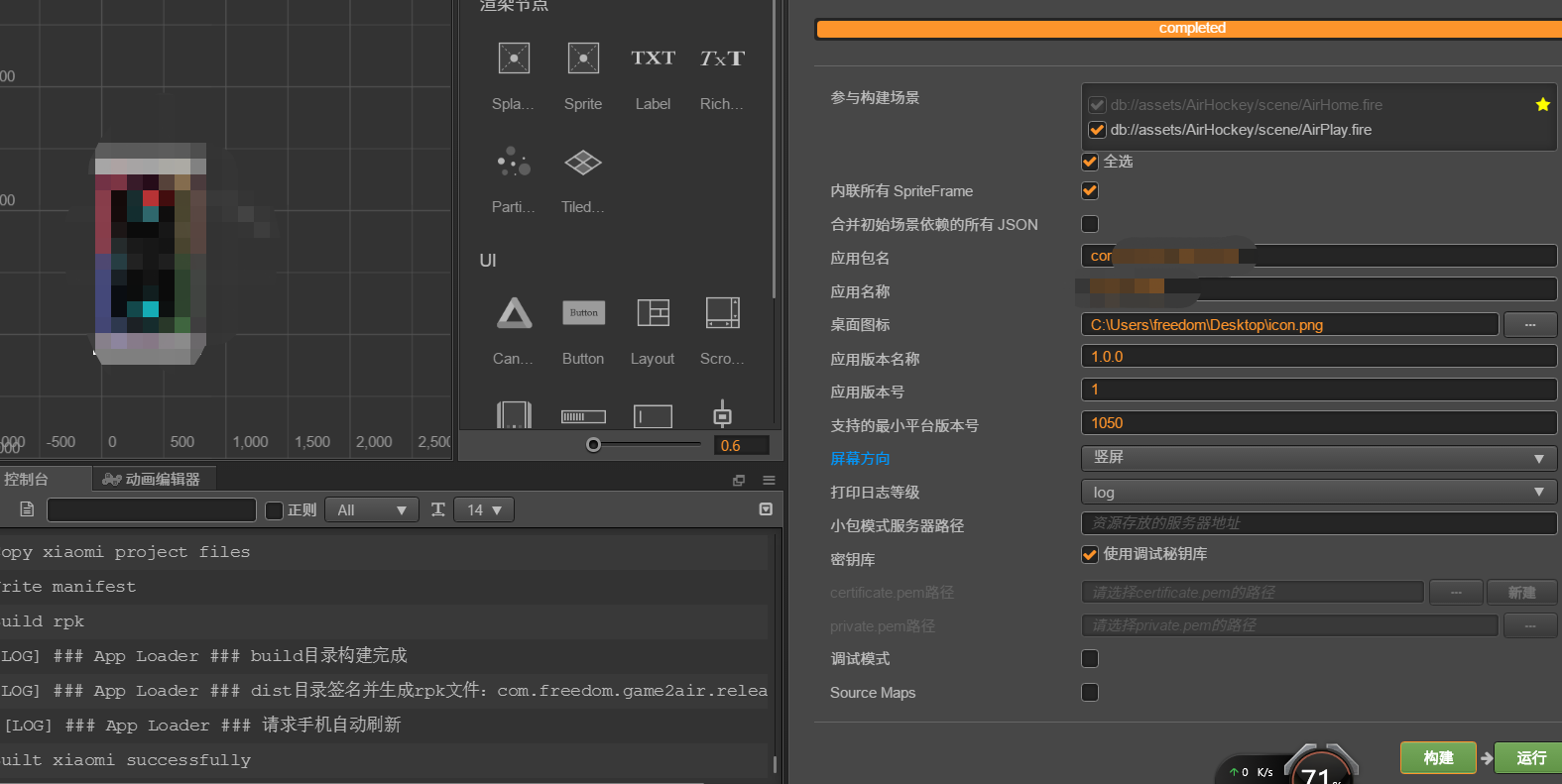Open the console log type All dropdown
Image resolution: width=1562 pixels, height=784 pixels.
point(372,509)
